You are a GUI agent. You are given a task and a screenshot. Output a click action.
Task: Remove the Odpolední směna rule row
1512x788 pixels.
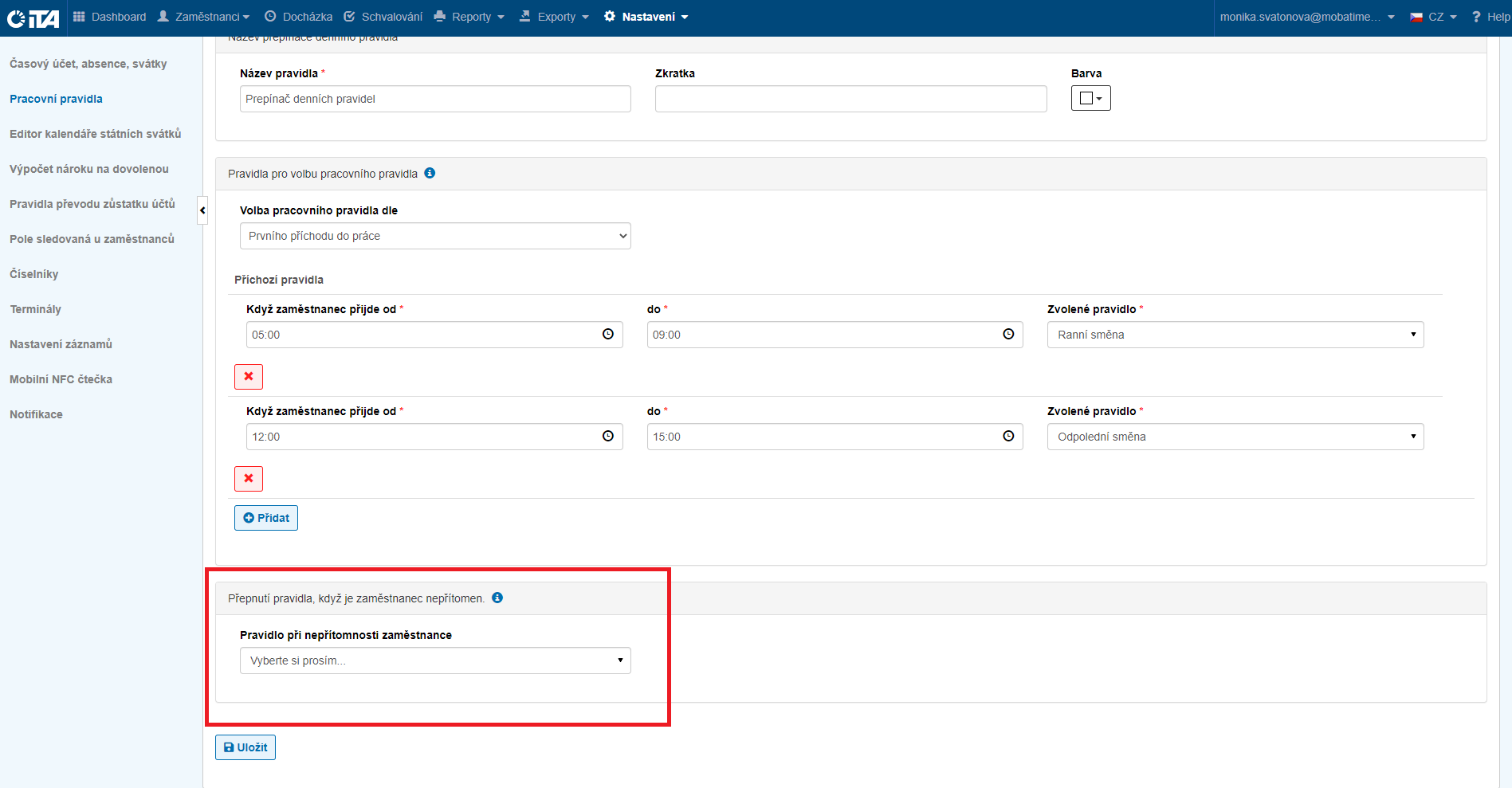249,479
